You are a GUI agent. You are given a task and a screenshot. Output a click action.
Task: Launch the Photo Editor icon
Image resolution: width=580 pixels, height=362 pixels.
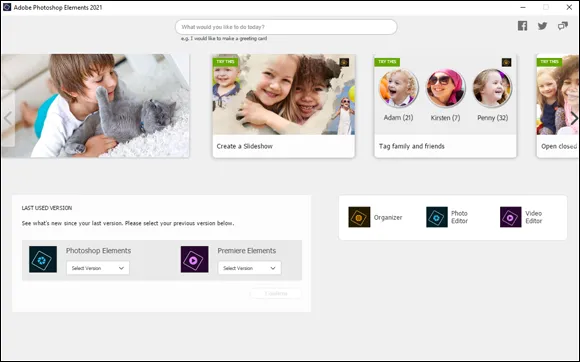pyautogui.click(x=437, y=217)
